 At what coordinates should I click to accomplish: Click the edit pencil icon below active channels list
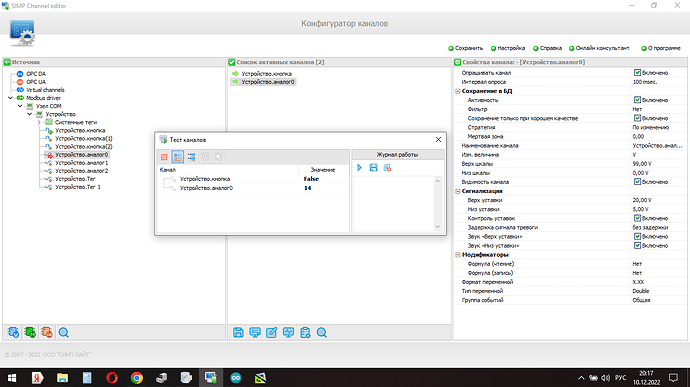pyautogui.click(x=272, y=332)
